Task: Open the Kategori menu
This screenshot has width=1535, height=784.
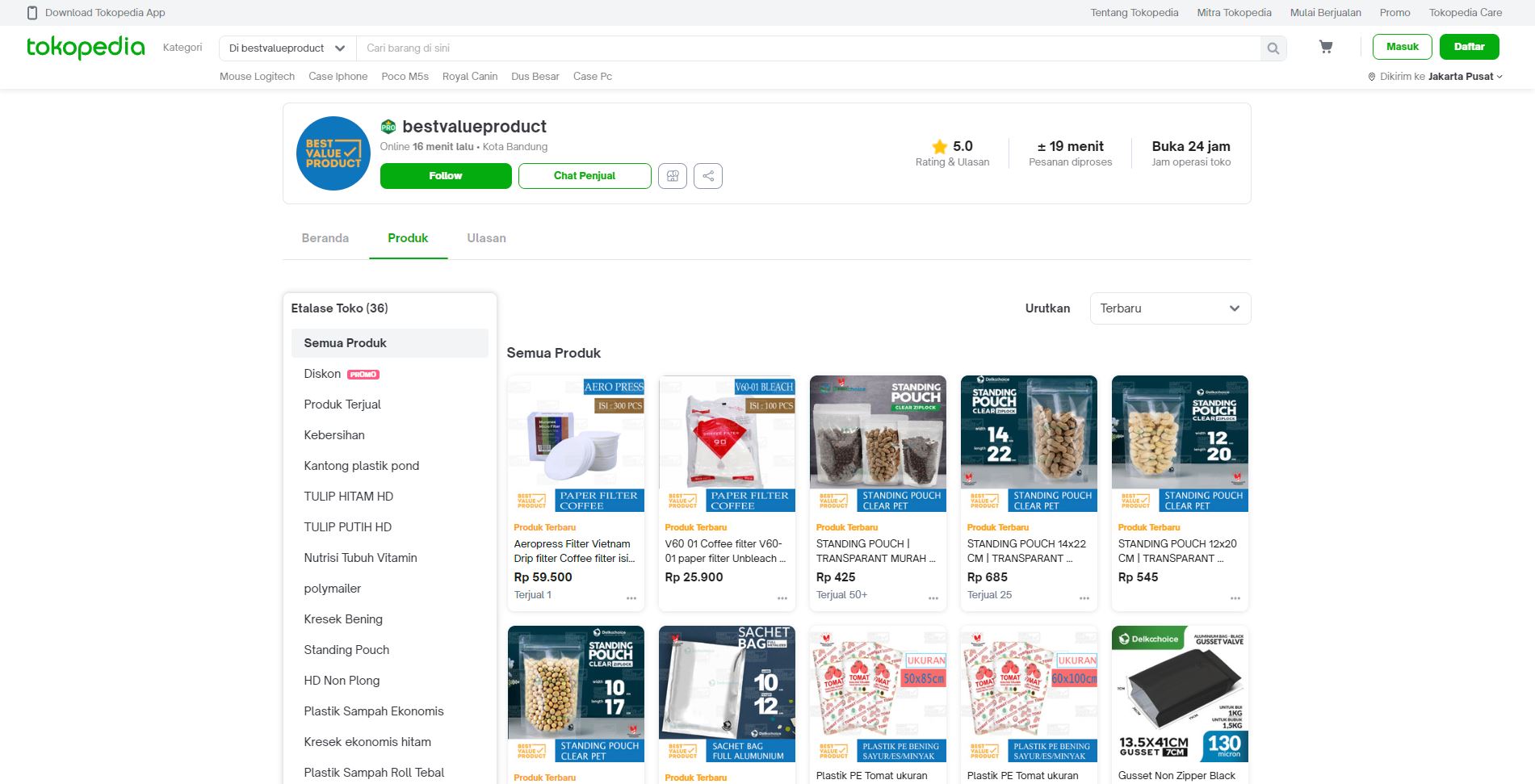Action: tap(182, 48)
